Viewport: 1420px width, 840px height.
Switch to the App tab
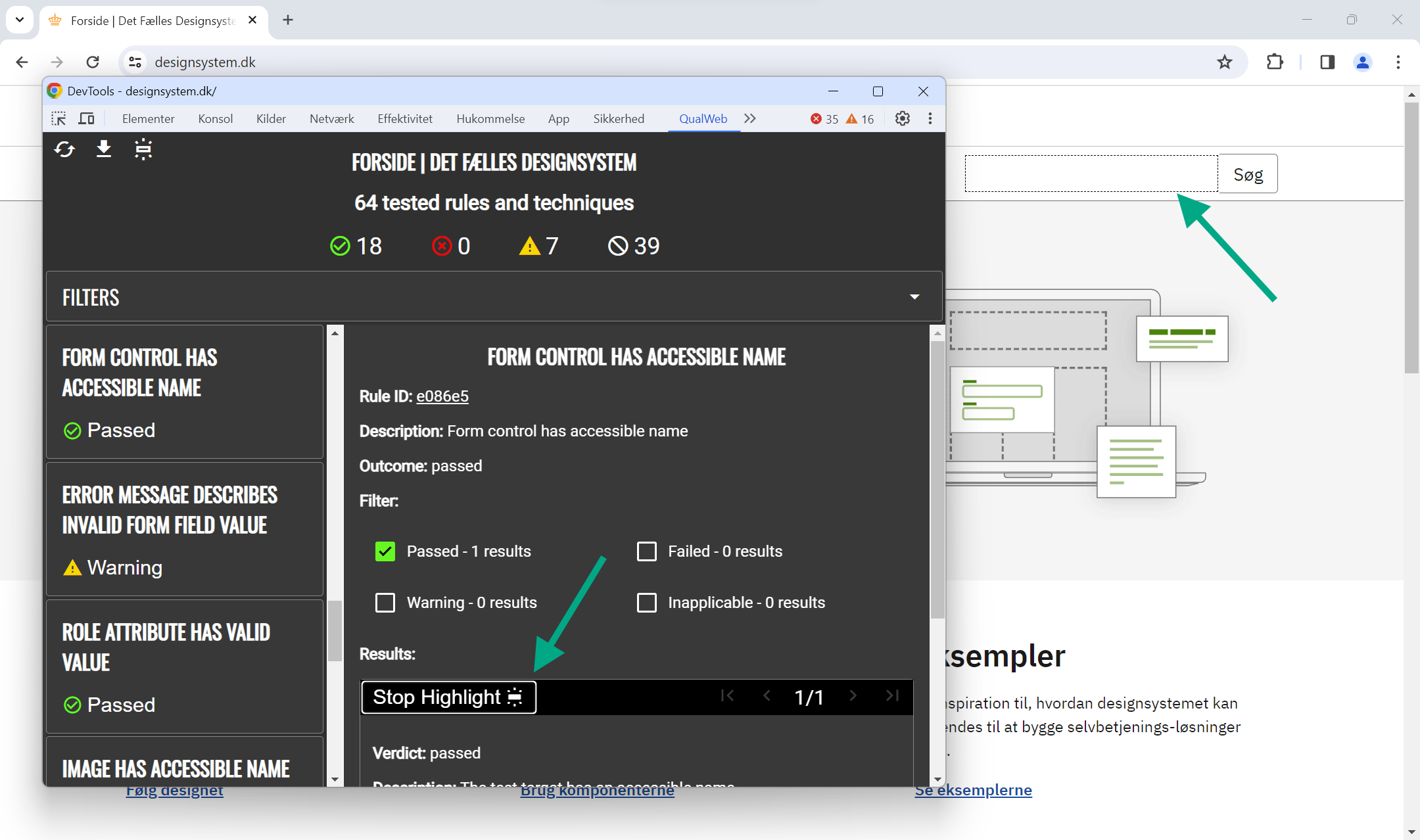point(559,118)
